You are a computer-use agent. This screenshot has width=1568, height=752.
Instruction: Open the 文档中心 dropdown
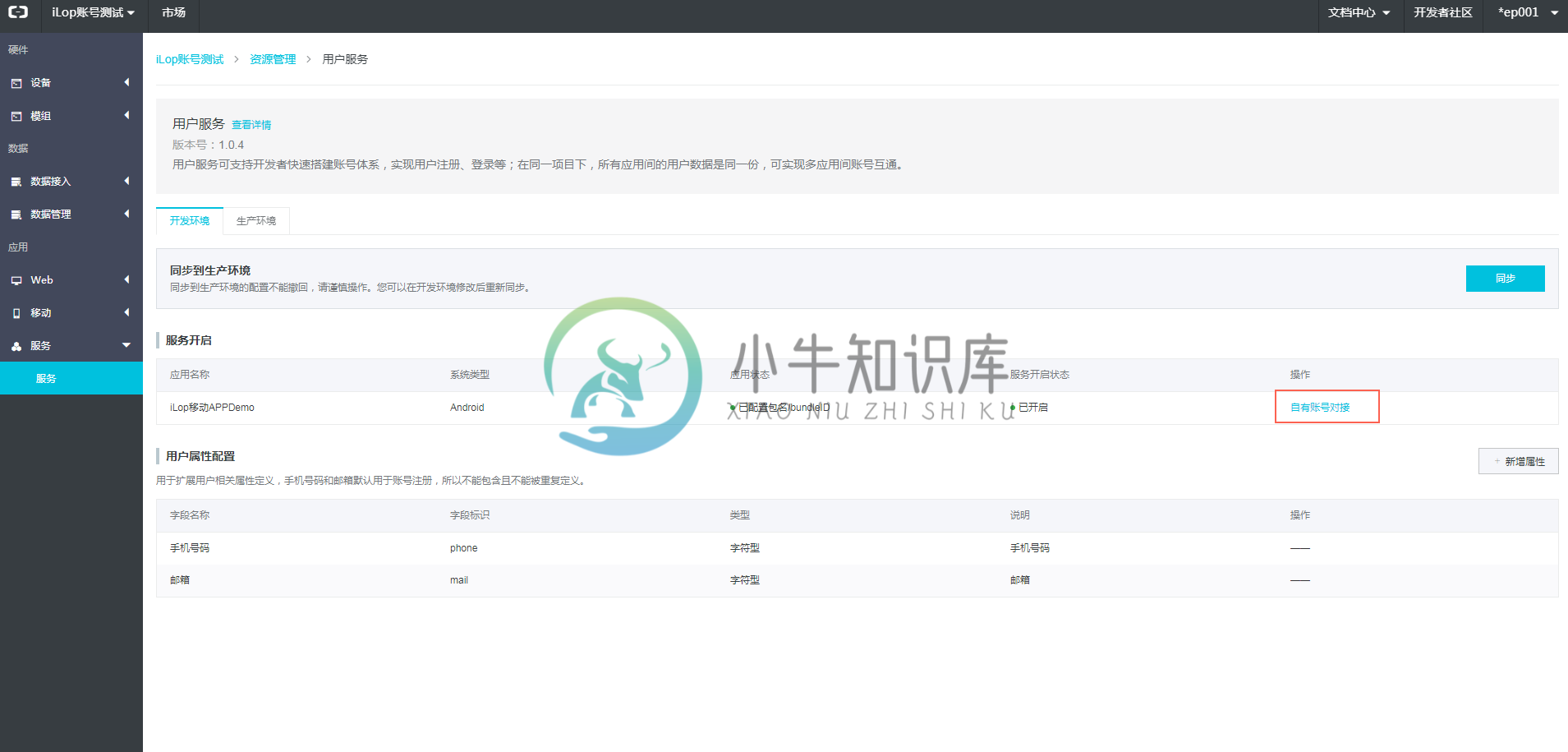1359,12
